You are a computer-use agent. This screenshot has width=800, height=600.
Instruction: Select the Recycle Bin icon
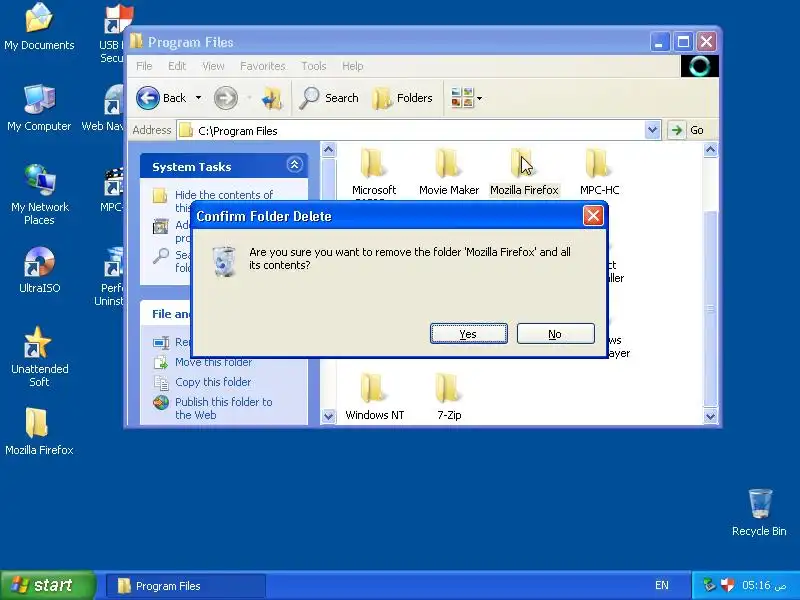(759, 513)
